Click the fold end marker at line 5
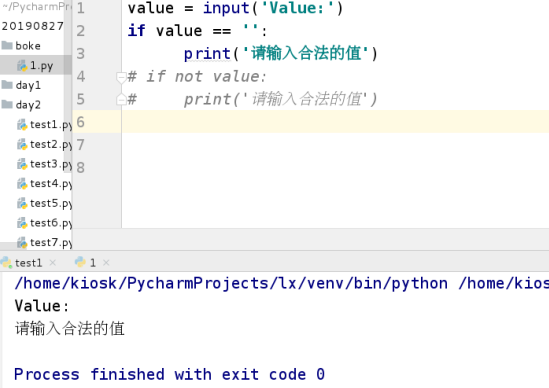 point(121,99)
